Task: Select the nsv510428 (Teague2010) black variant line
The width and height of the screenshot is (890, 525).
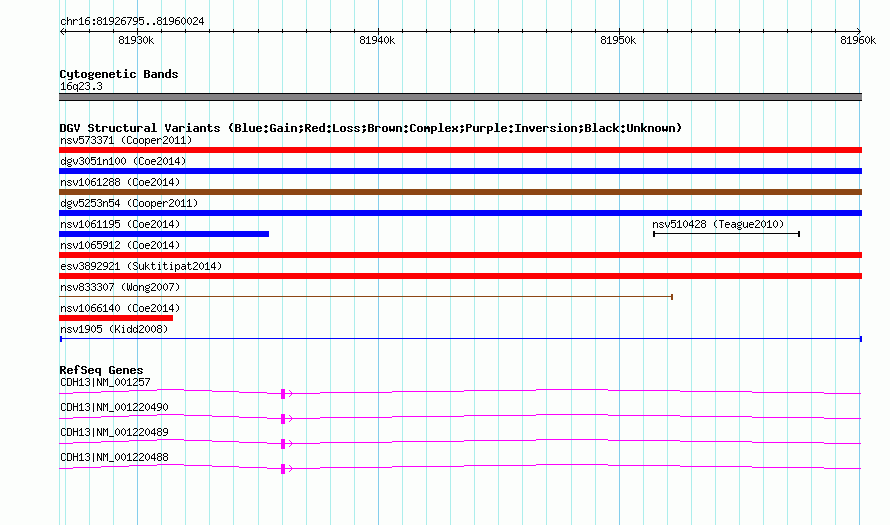Action: pyautogui.click(x=727, y=234)
